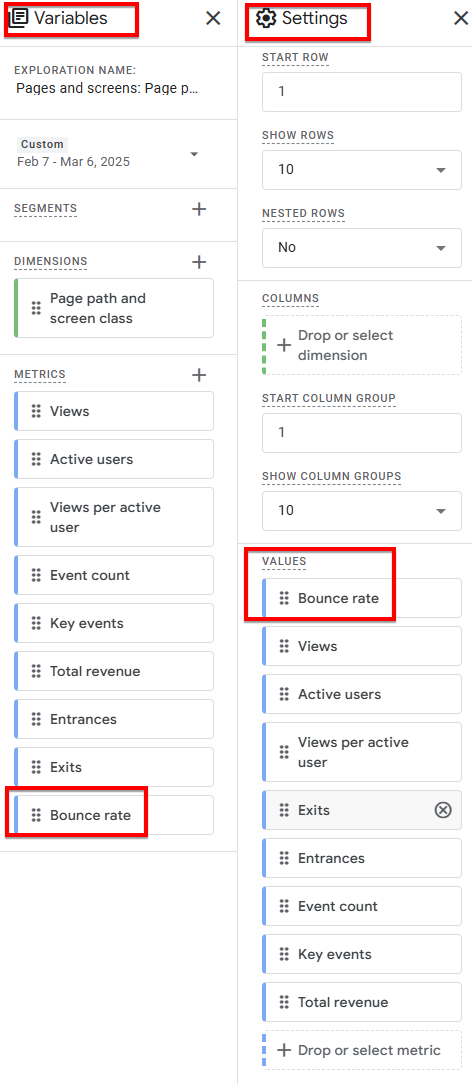Viewport: 472px width, 1084px height.
Task: Grab drag handle of Event count in Values
Action: pos(283,906)
